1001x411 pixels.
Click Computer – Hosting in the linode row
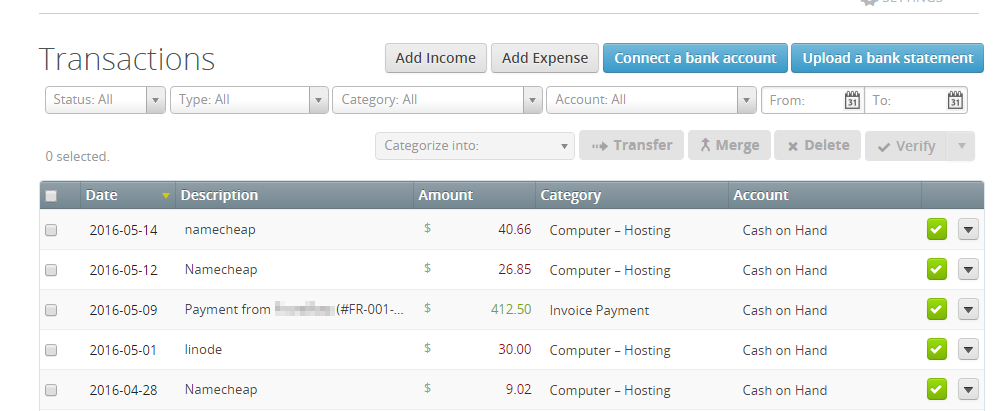tap(610, 350)
